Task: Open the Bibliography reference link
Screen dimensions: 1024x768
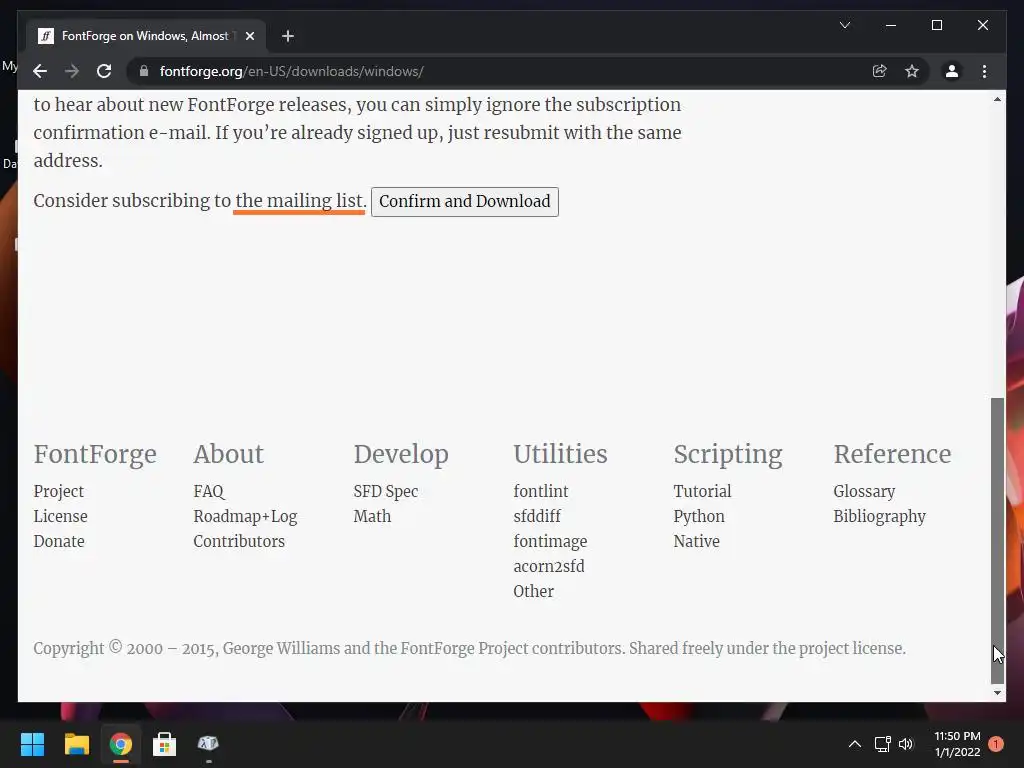Action: [x=880, y=517]
